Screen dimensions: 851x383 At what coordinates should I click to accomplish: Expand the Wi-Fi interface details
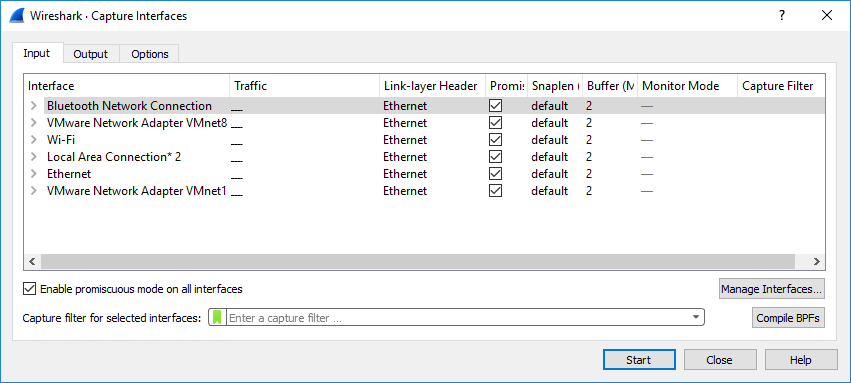coord(34,140)
